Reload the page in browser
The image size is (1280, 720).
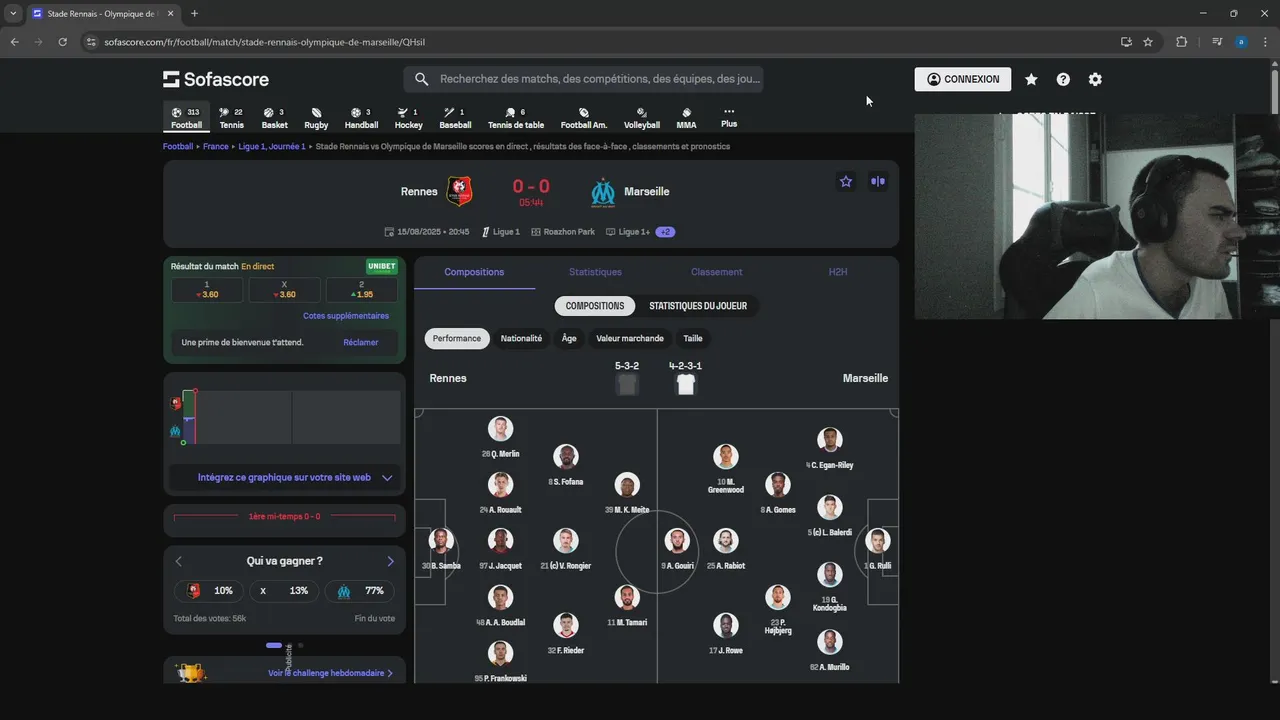point(62,42)
